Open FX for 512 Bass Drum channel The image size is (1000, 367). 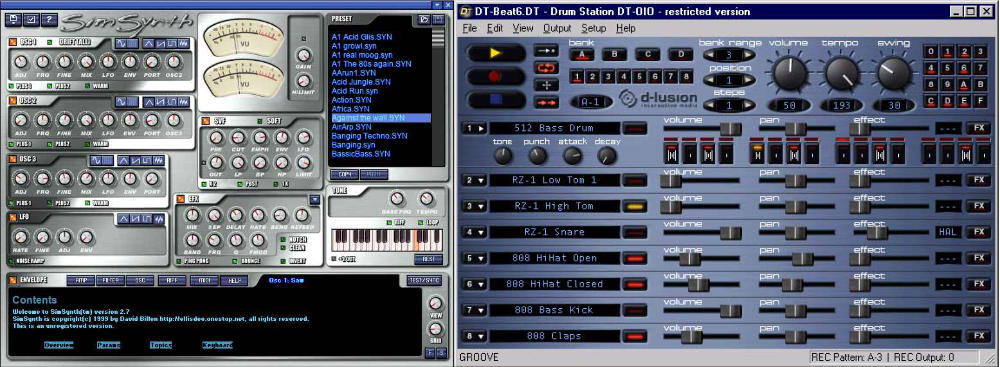pyautogui.click(x=978, y=128)
